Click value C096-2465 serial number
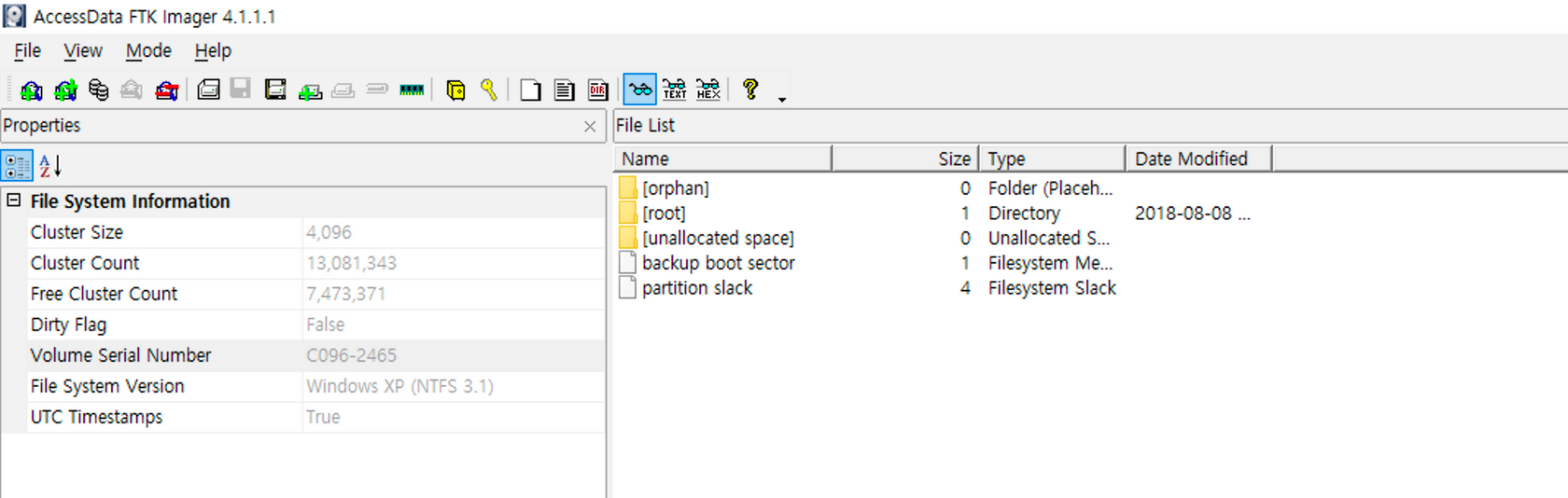This screenshot has width=1568, height=498. 351,355
